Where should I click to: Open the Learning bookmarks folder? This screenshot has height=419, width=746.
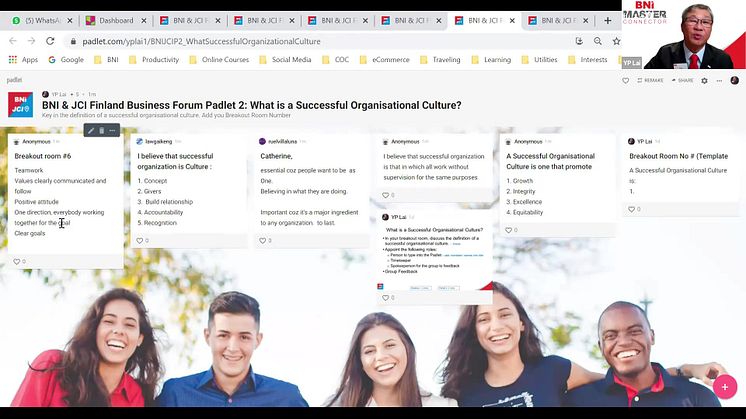click(x=491, y=59)
